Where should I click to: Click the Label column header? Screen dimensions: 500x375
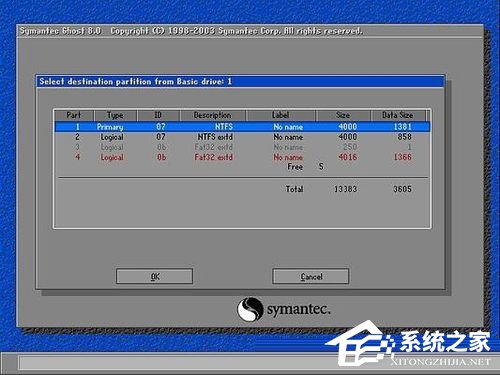[x=281, y=115]
